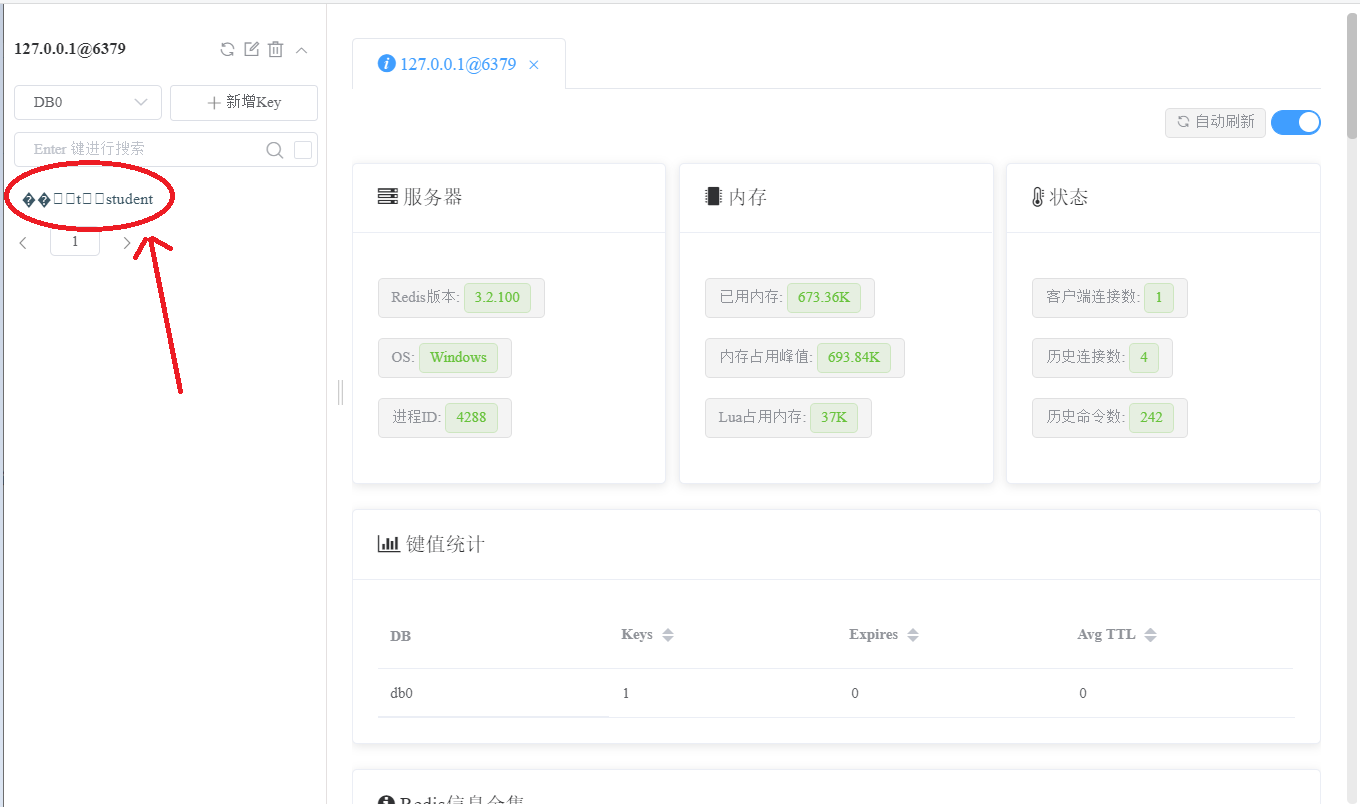
Task: Click the chart icon beside 键值统计 header
Action: tap(389, 544)
